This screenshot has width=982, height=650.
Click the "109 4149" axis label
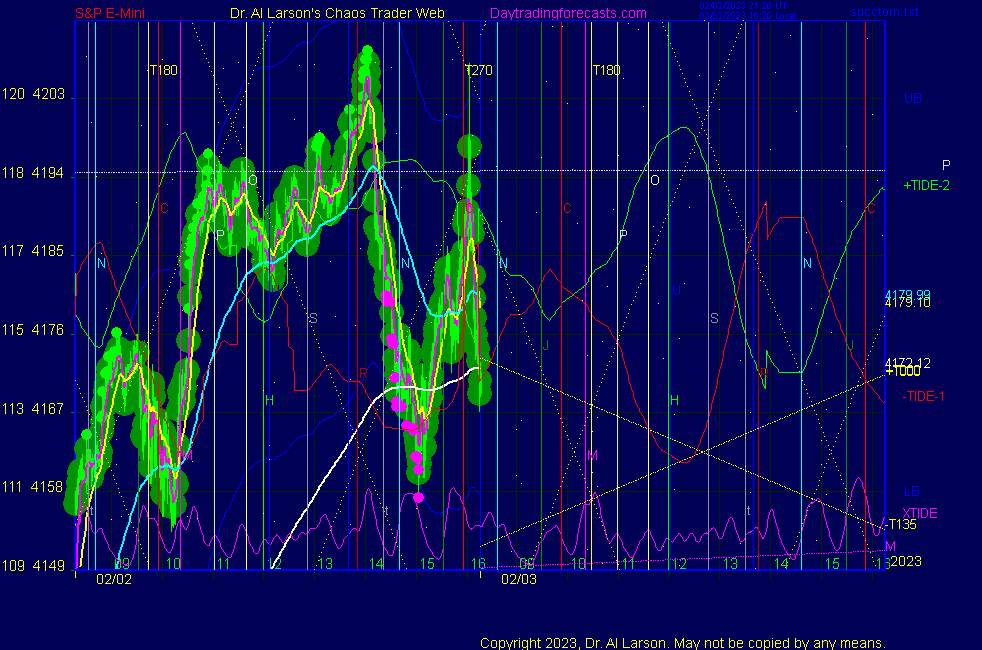pos(33,566)
